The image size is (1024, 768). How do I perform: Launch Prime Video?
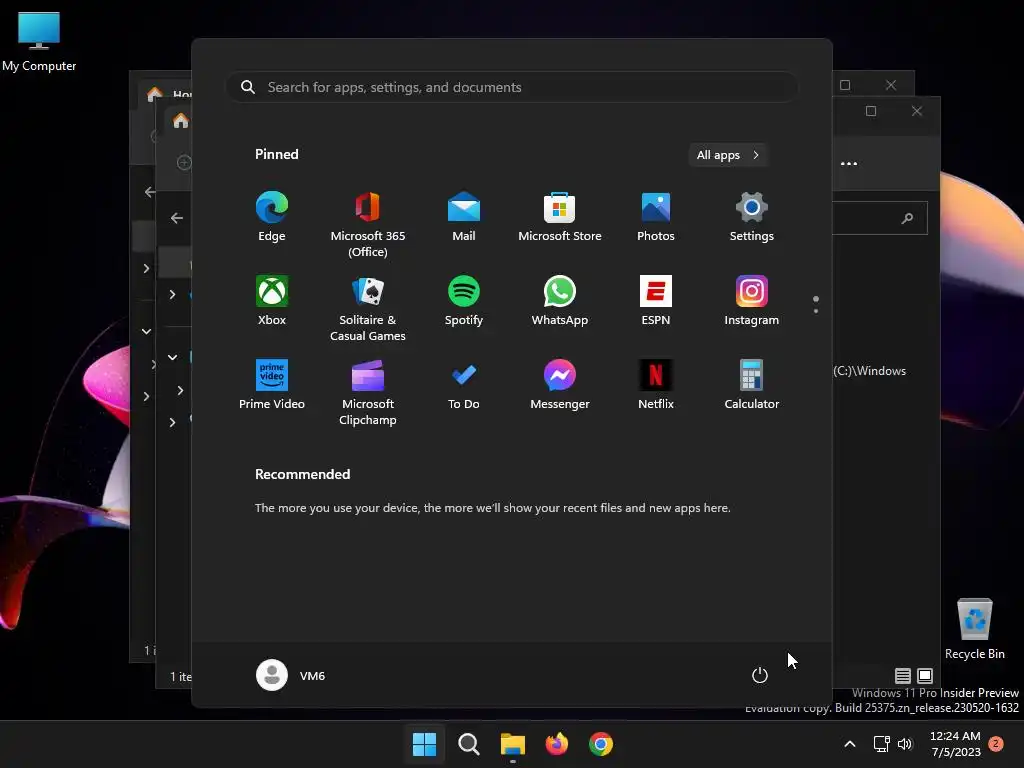[x=272, y=385]
